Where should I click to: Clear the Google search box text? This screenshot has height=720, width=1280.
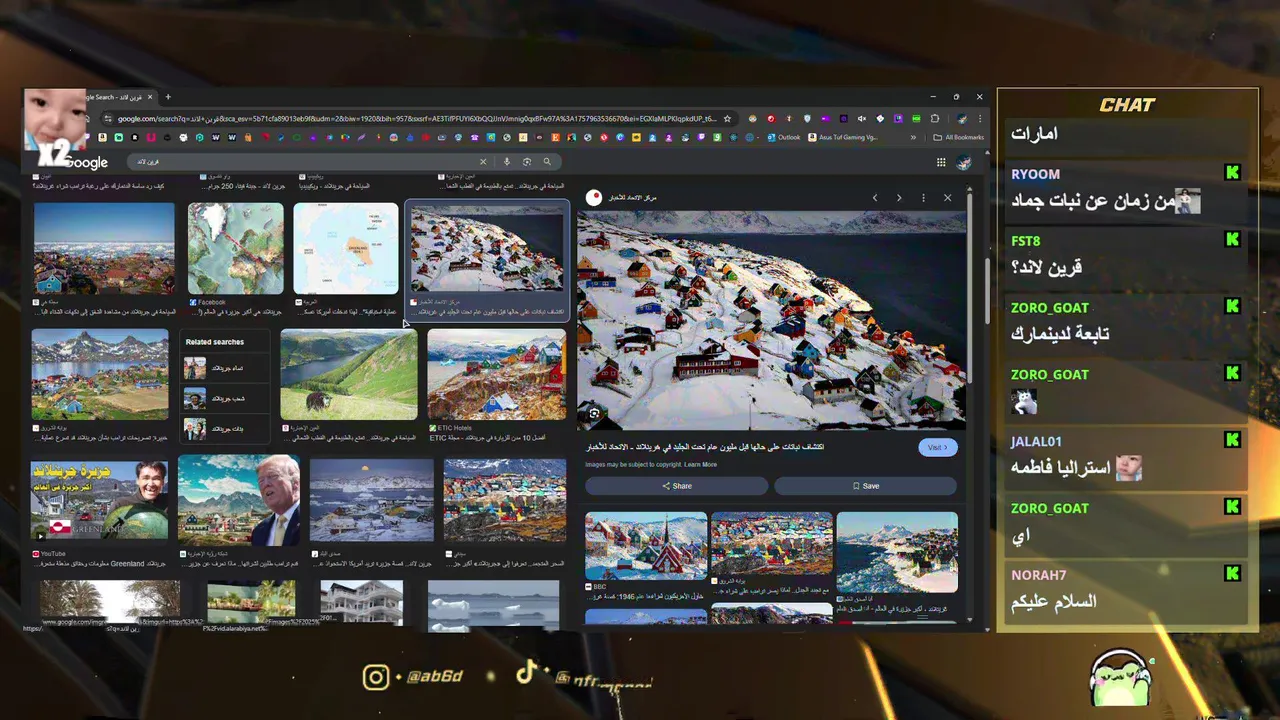[x=483, y=162]
